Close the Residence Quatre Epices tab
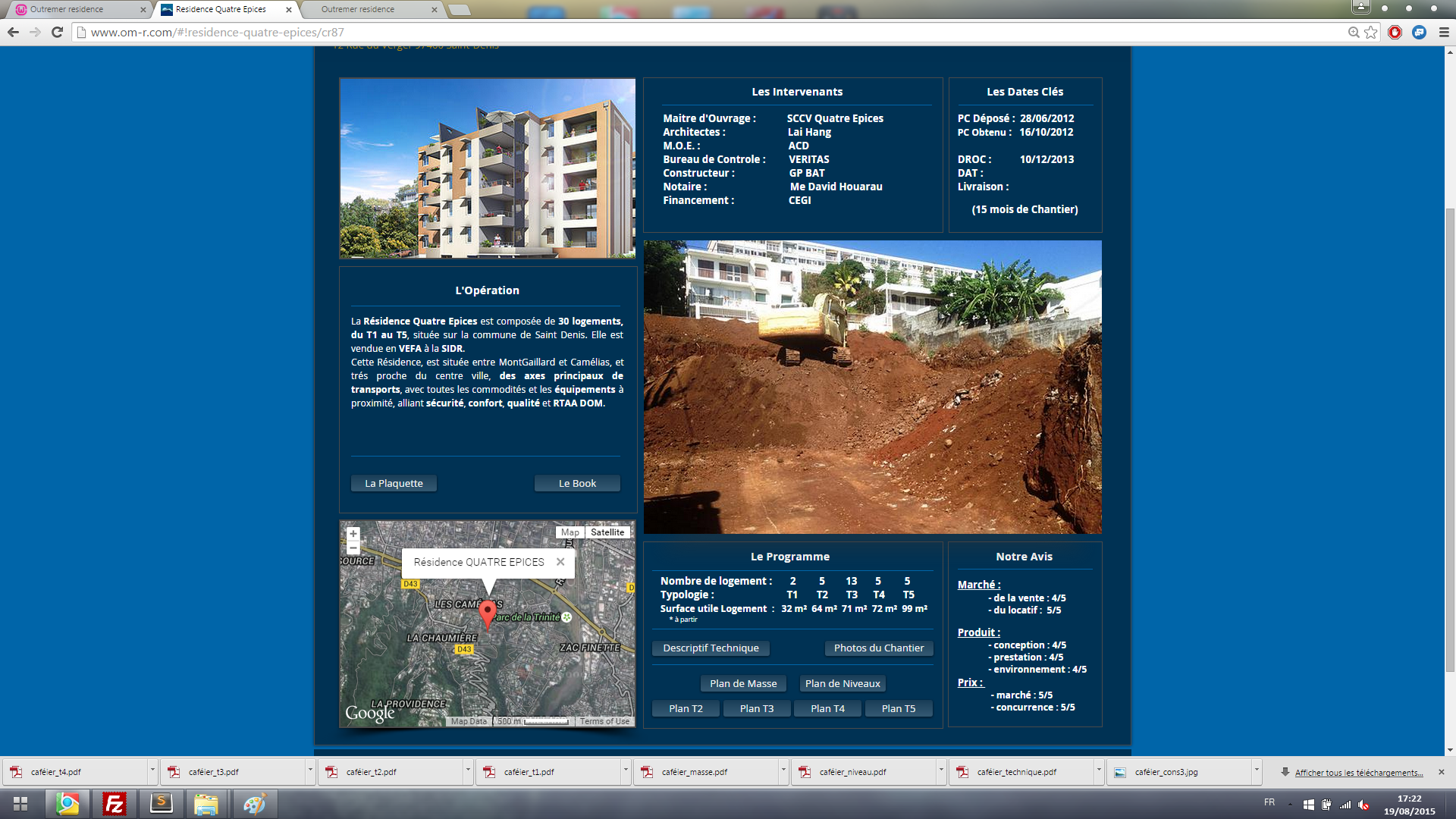The height and width of the screenshot is (819, 1456). click(289, 10)
